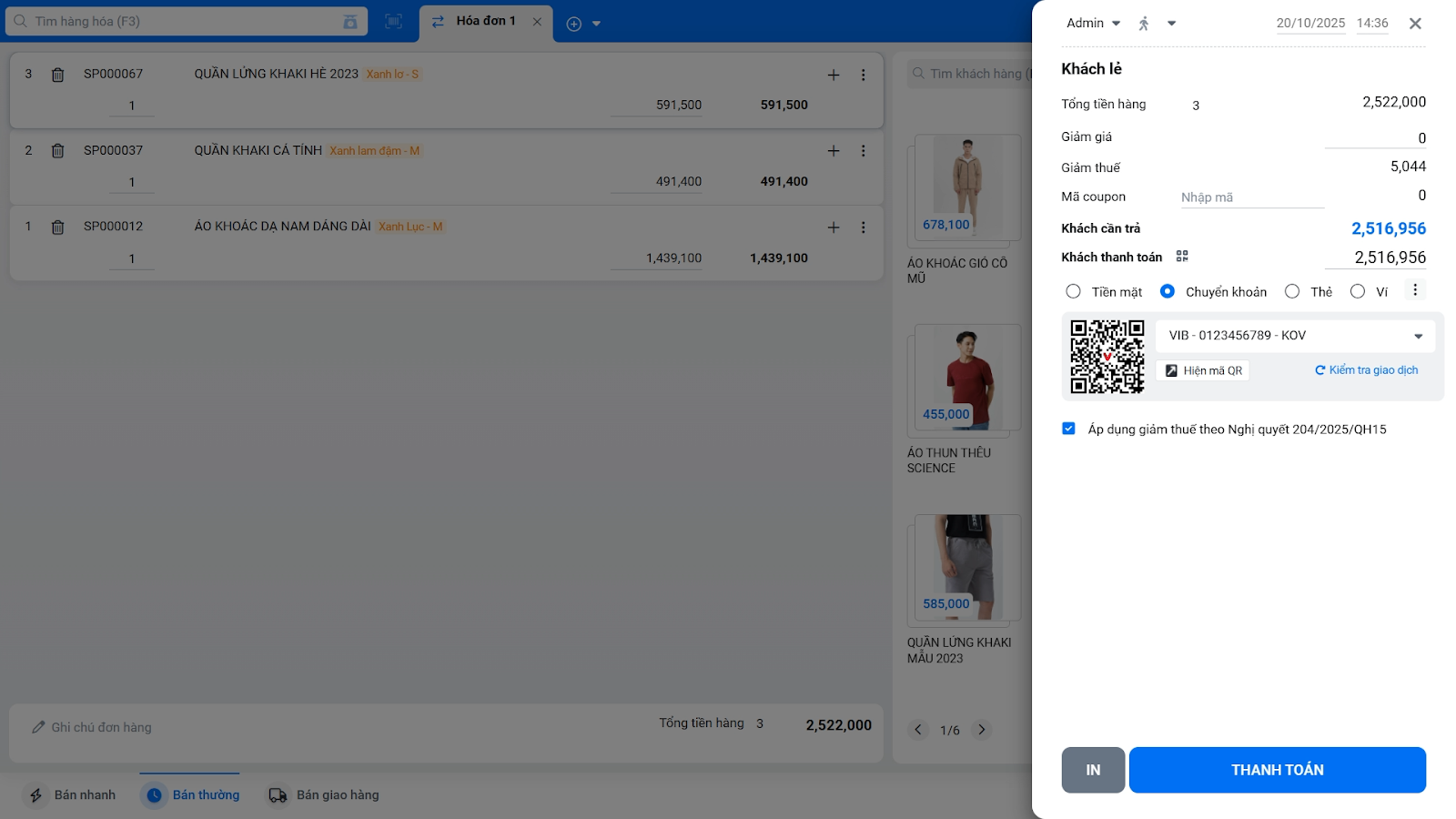Click the QUẦN LỬNG KHAKI MẪU 2023 product thumbnail

(x=967, y=567)
